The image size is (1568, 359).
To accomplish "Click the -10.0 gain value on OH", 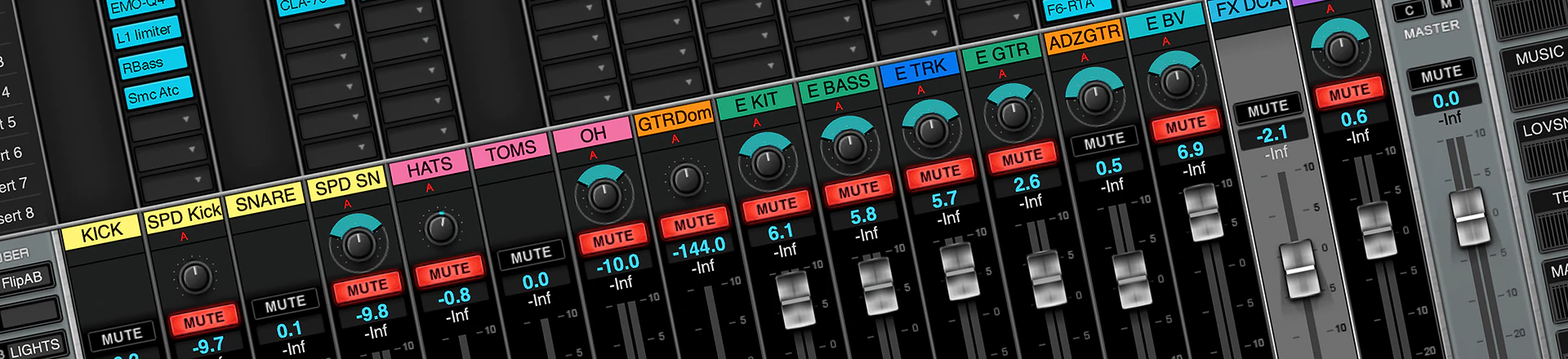I will coord(617,264).
